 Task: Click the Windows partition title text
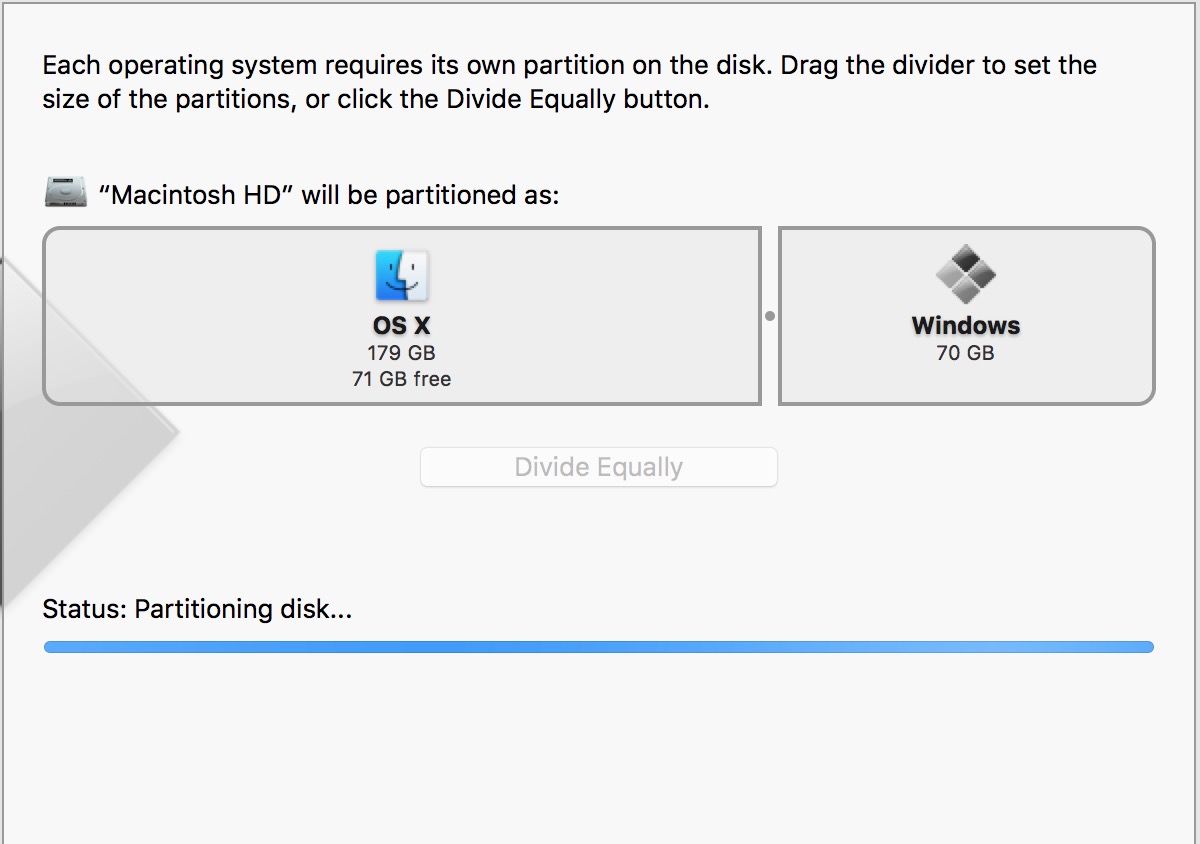click(x=966, y=325)
